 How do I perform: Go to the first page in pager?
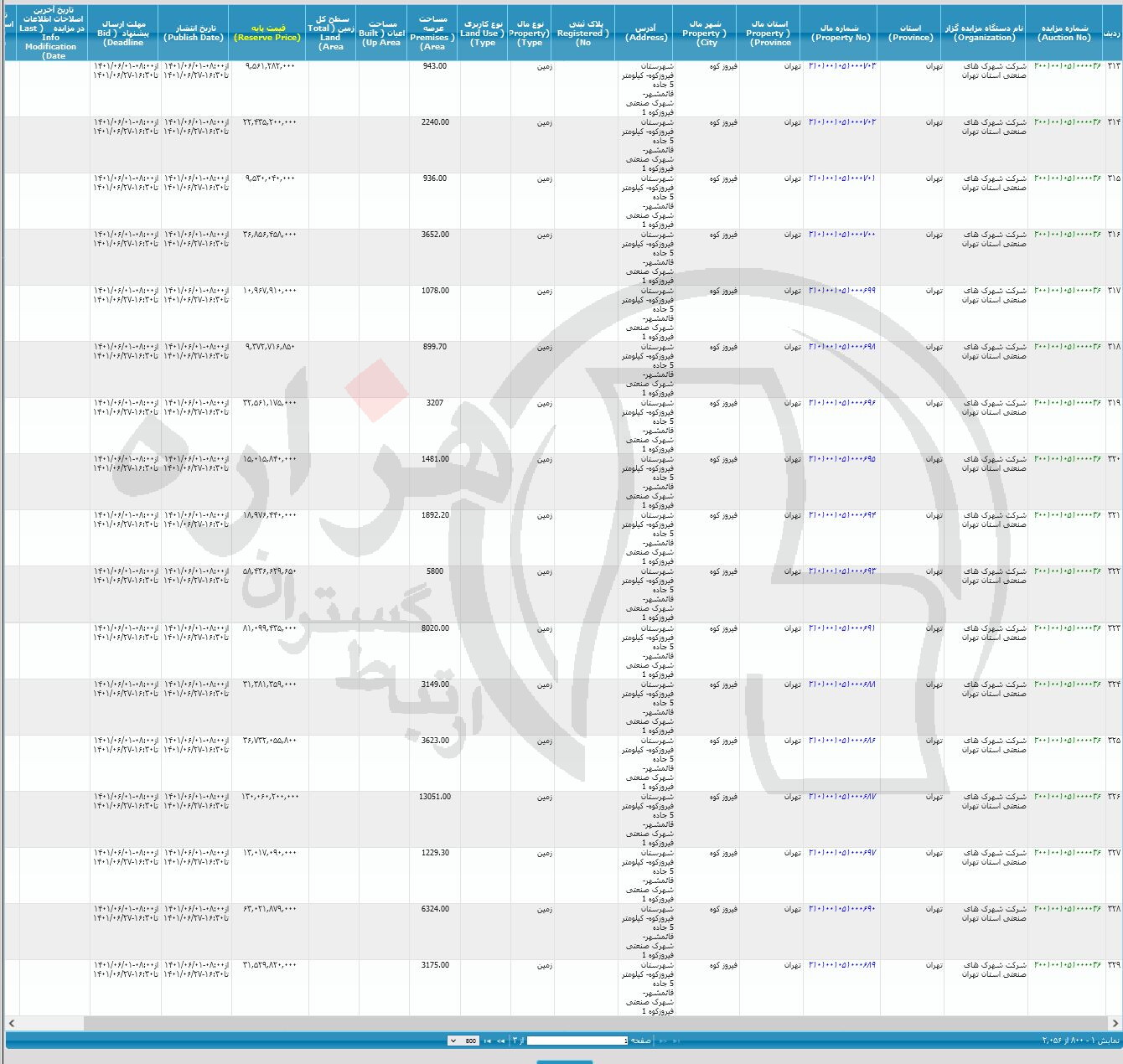675,1041
